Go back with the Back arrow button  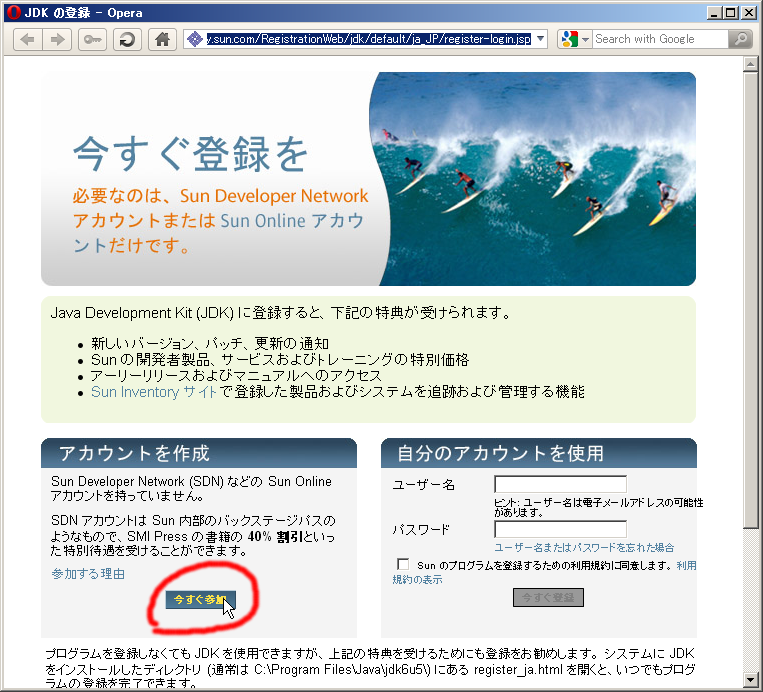(x=28, y=39)
